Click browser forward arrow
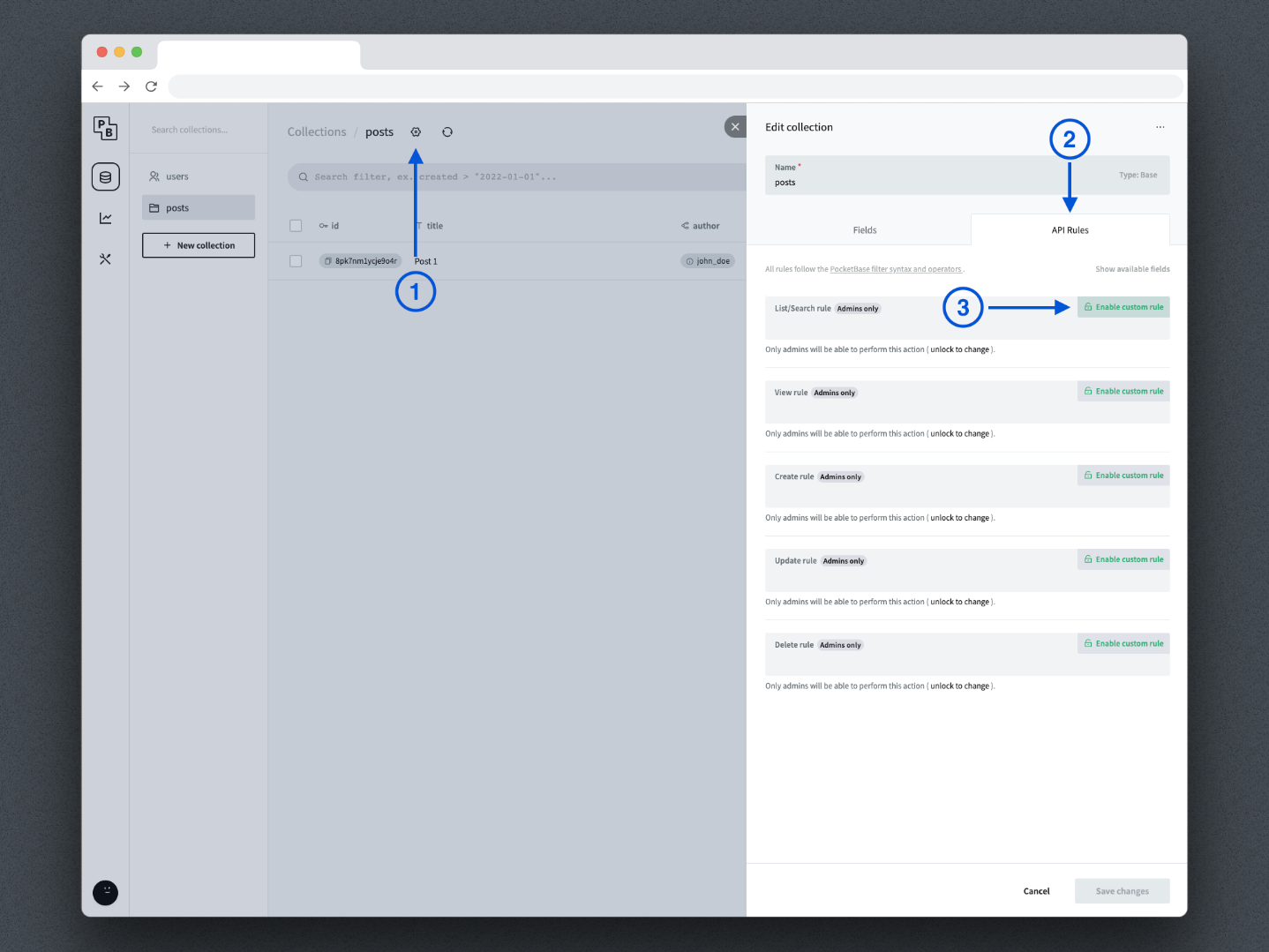The width and height of the screenshot is (1269, 952). pyautogui.click(x=124, y=86)
